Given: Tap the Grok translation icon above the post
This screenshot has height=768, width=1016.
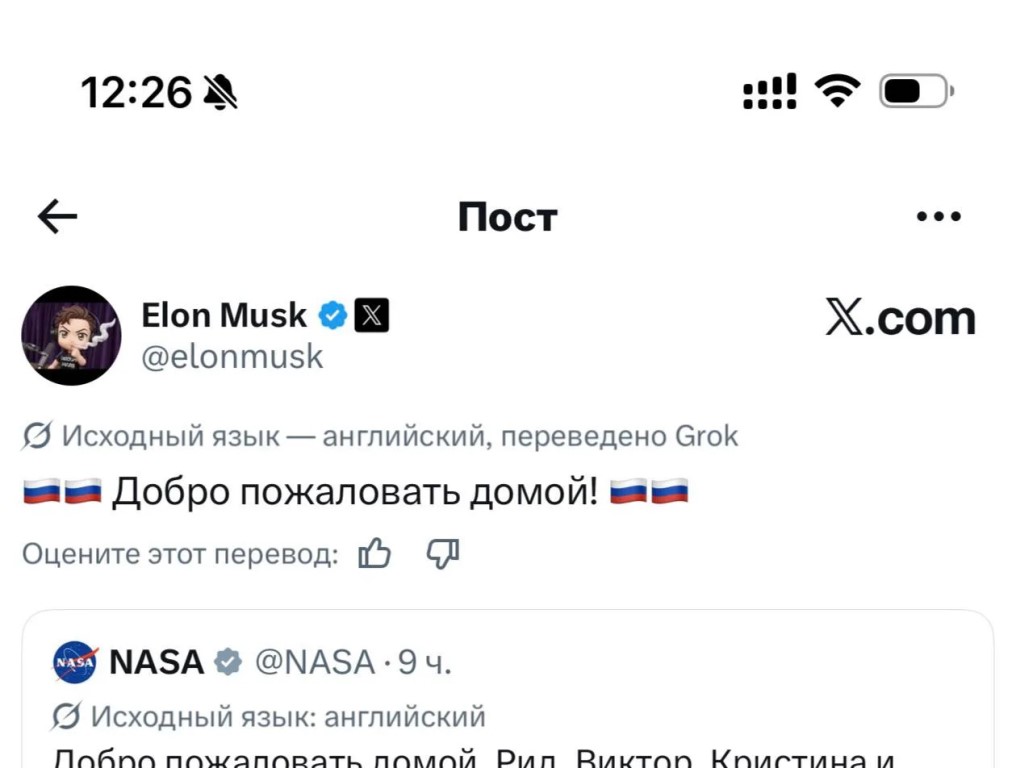Looking at the screenshot, I should pyautogui.click(x=36, y=436).
